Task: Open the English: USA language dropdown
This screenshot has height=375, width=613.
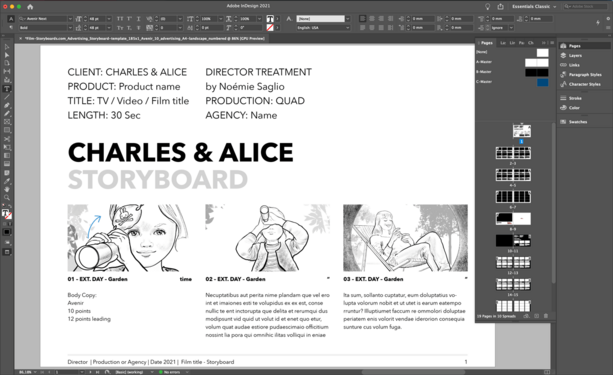Action: tap(323, 28)
